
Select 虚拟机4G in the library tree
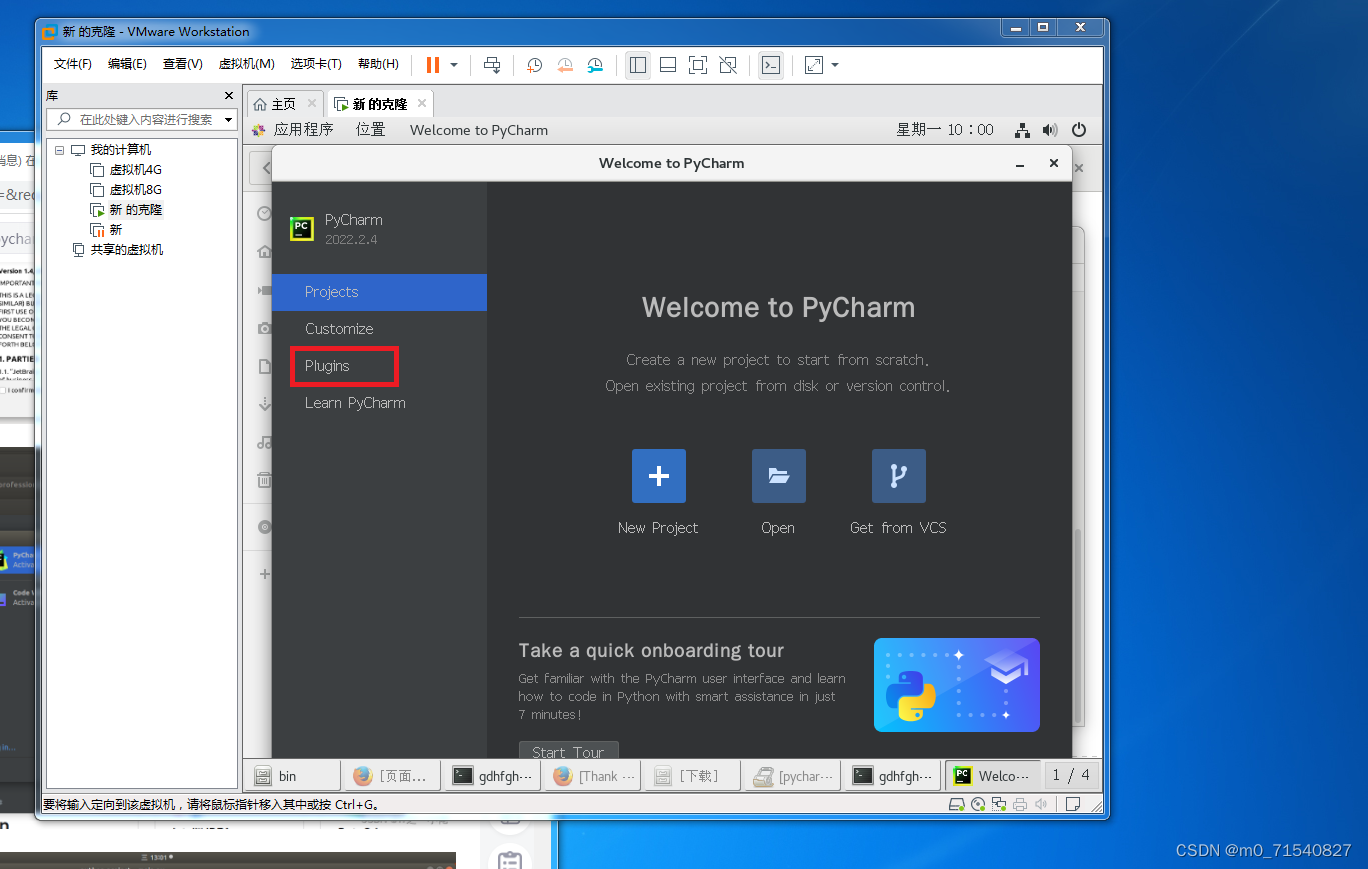135,170
